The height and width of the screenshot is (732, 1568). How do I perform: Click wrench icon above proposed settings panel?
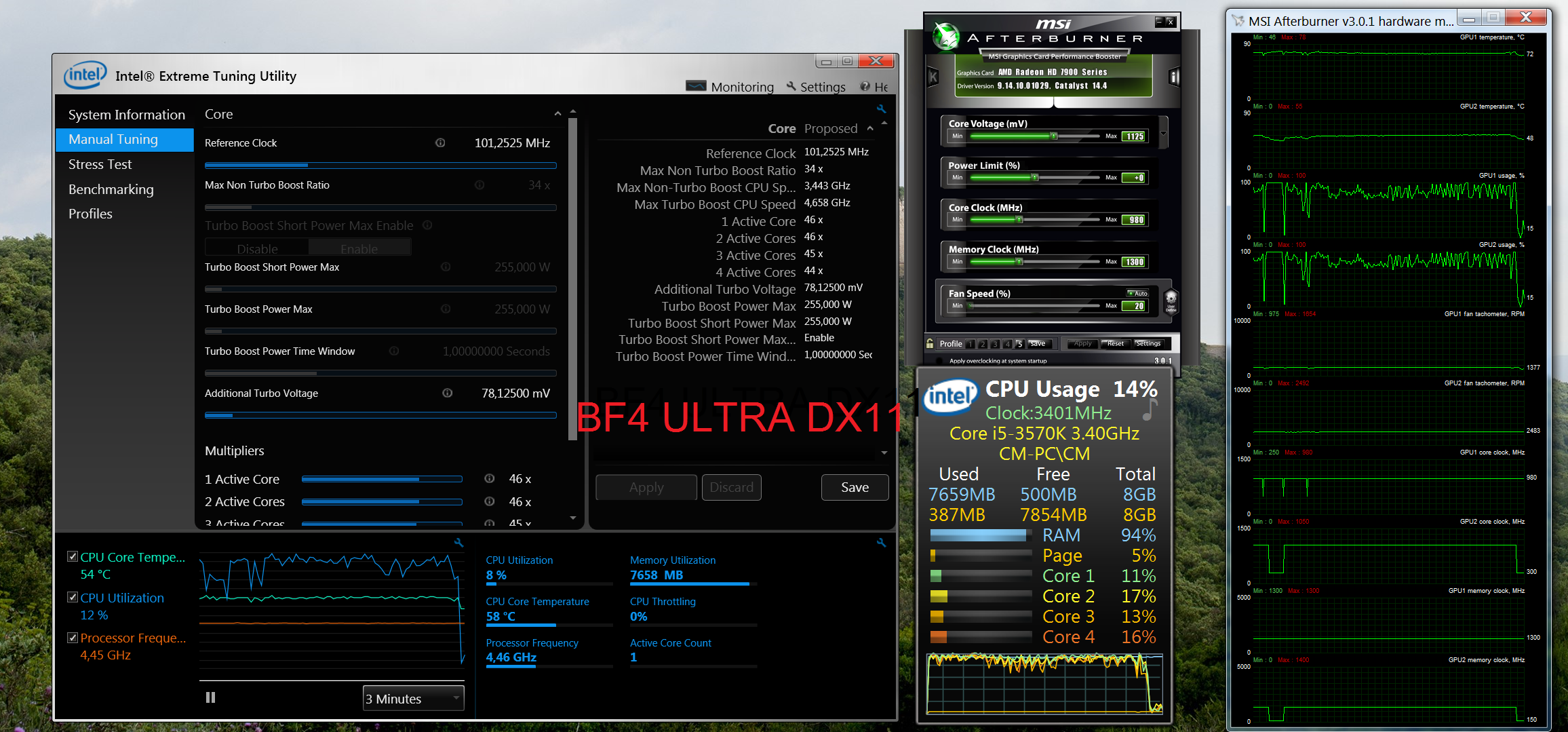coord(881,109)
